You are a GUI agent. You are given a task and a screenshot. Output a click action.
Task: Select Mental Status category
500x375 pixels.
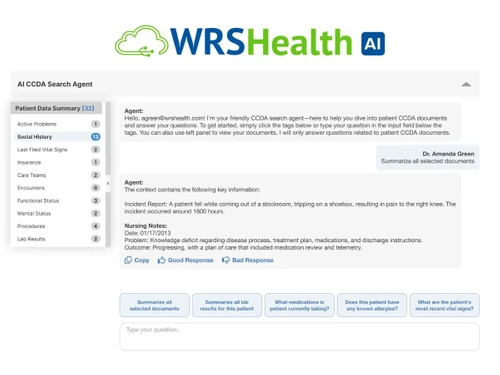point(59,213)
